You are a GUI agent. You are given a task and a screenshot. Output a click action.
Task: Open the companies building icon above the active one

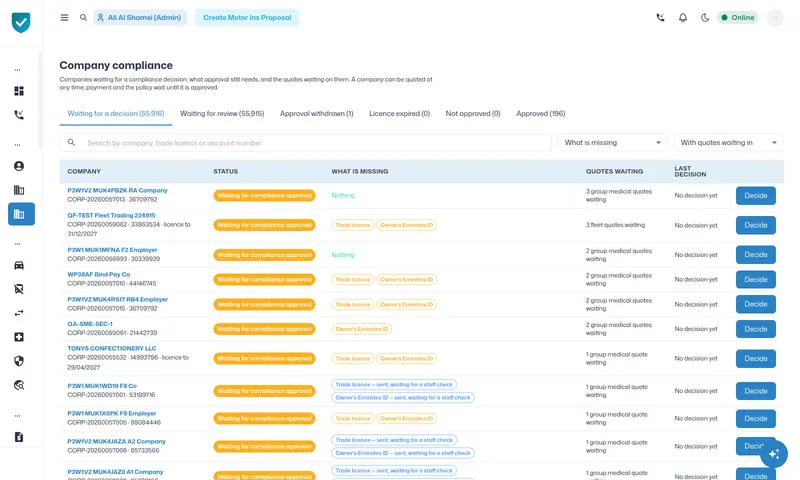(x=19, y=190)
